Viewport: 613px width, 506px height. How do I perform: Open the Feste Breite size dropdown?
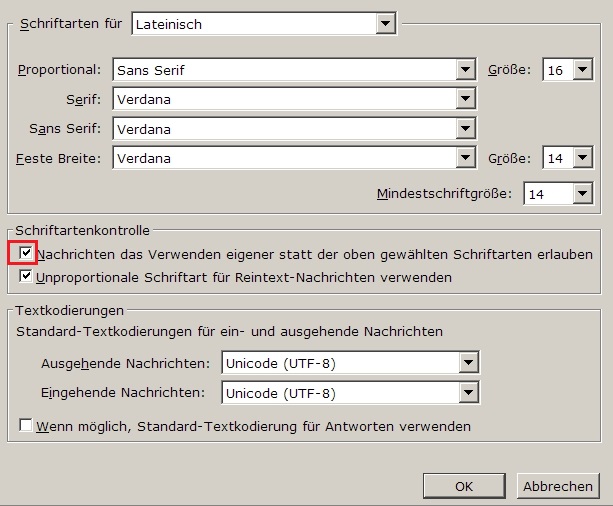(x=583, y=158)
